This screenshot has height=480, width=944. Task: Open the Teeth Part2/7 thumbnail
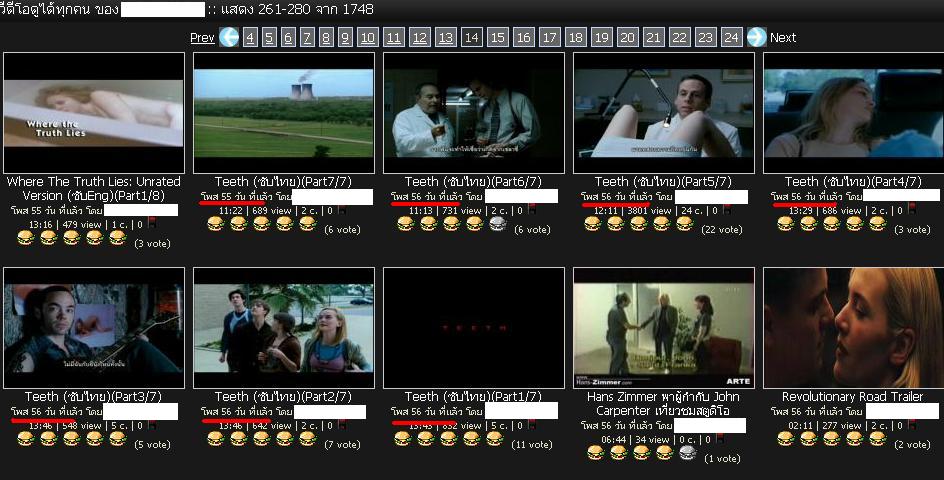(284, 328)
